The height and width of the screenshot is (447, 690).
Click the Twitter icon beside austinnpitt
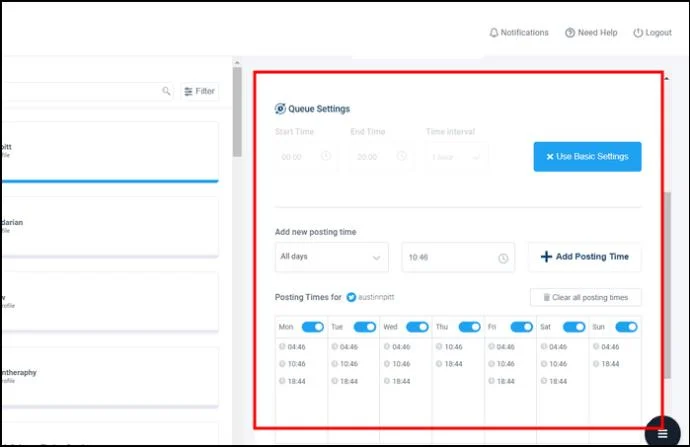[x=351, y=297]
